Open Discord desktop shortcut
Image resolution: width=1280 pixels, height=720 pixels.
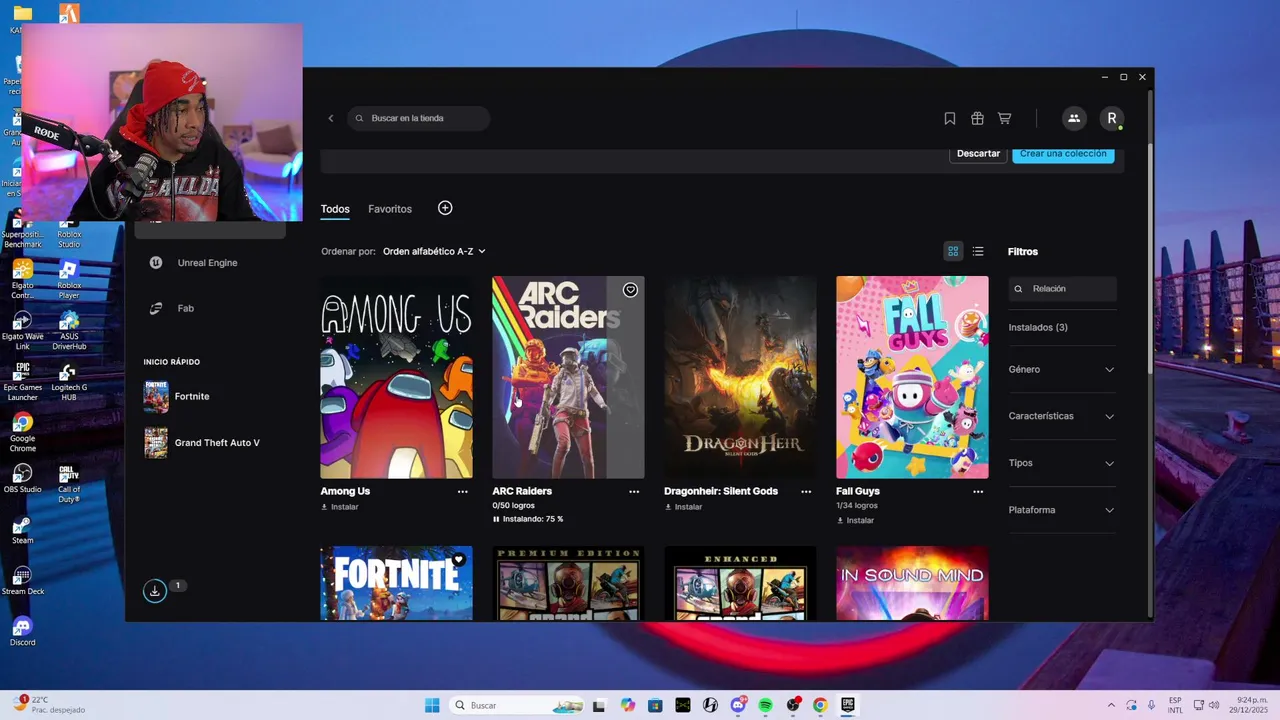[22, 631]
